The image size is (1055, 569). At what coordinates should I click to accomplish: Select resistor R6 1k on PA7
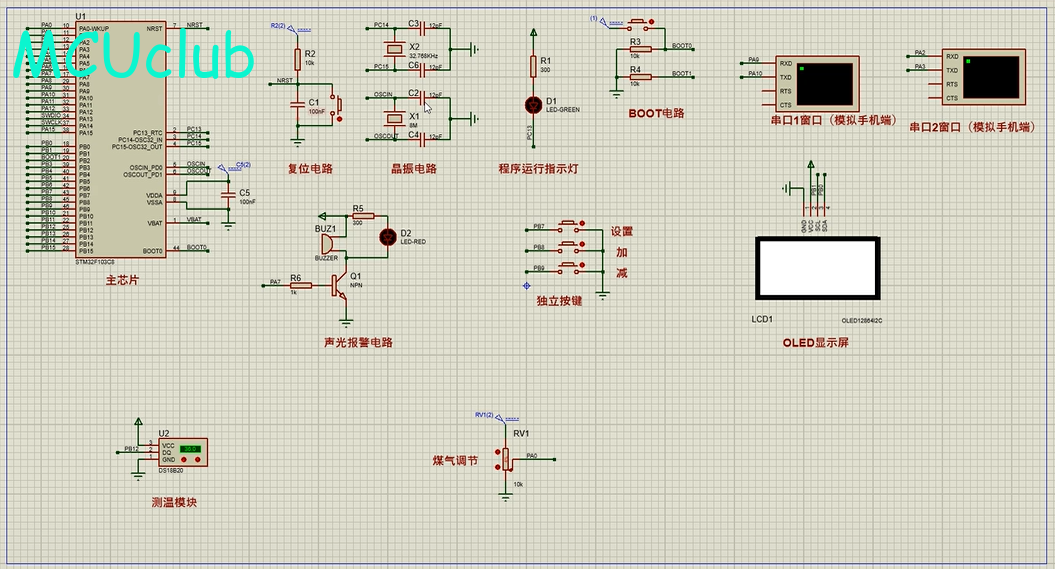pyautogui.click(x=301, y=285)
